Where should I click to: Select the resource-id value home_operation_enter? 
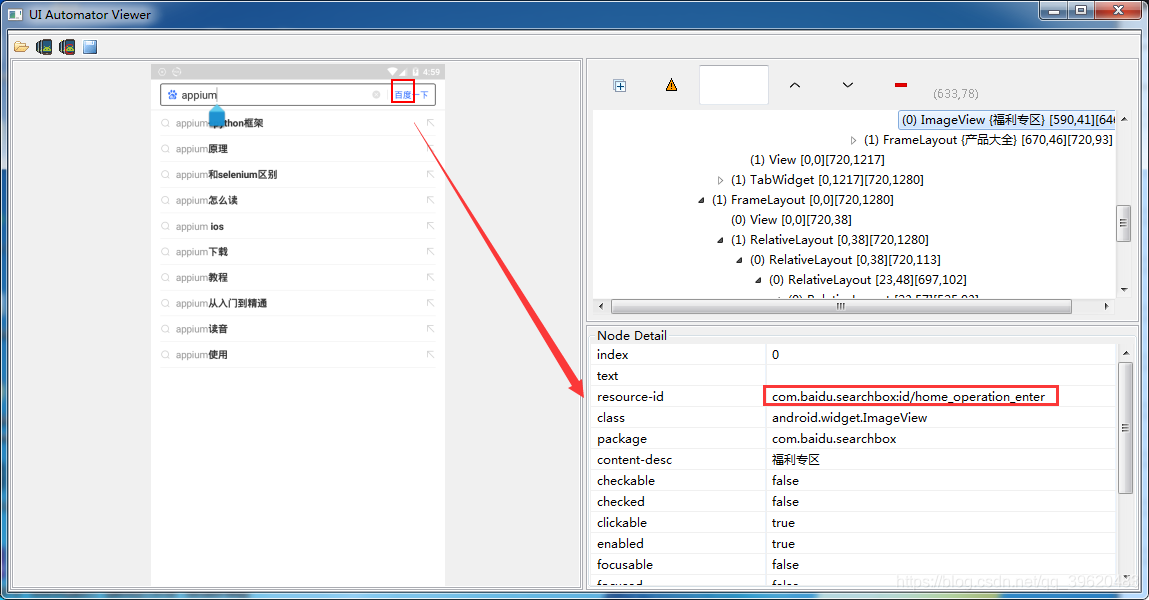click(909, 396)
